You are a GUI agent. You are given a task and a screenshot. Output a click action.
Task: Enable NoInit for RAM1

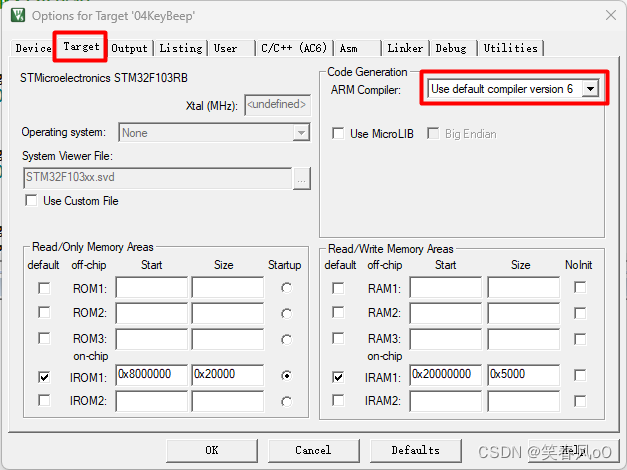(580, 287)
